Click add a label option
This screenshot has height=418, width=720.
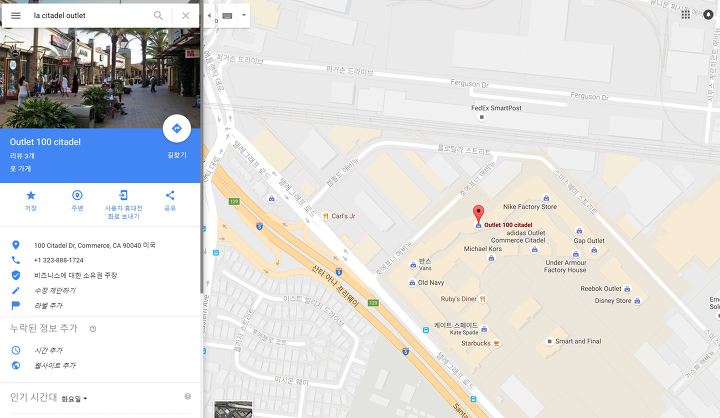[x=48, y=305]
